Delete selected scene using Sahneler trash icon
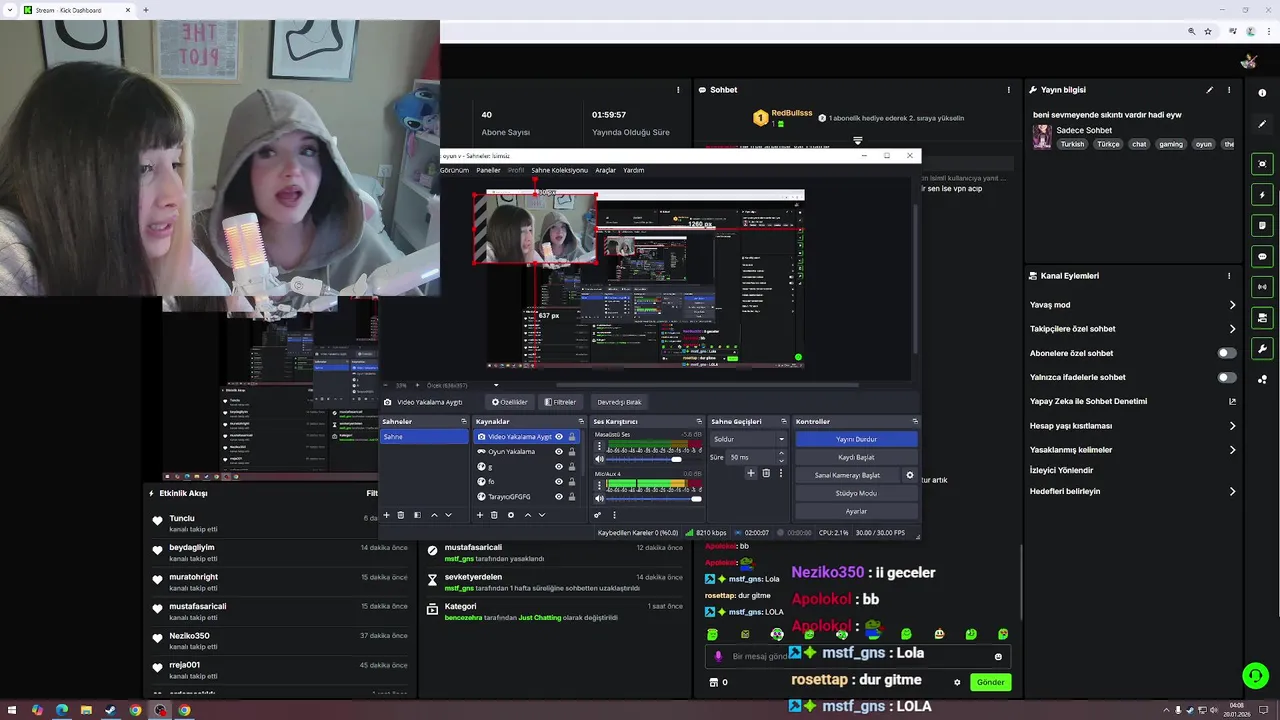The width and height of the screenshot is (1280, 720). [401, 515]
